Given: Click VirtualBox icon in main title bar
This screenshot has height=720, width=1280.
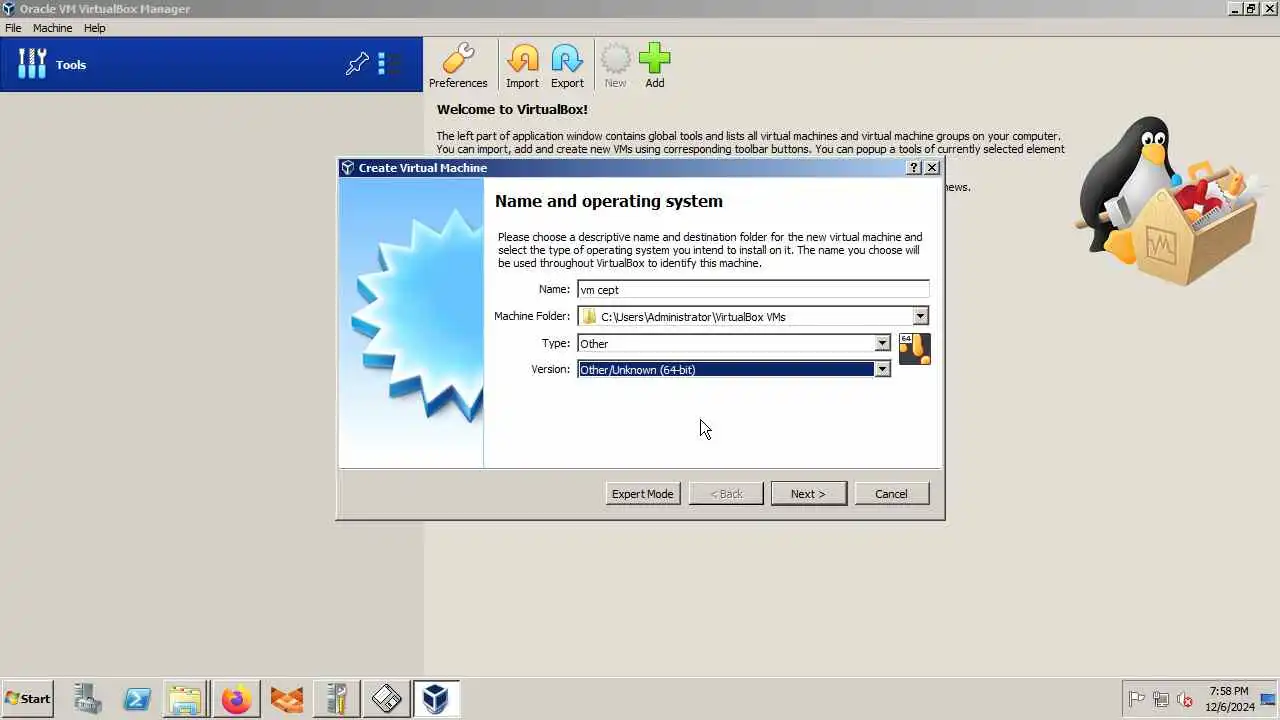Looking at the screenshot, I should point(8,9).
